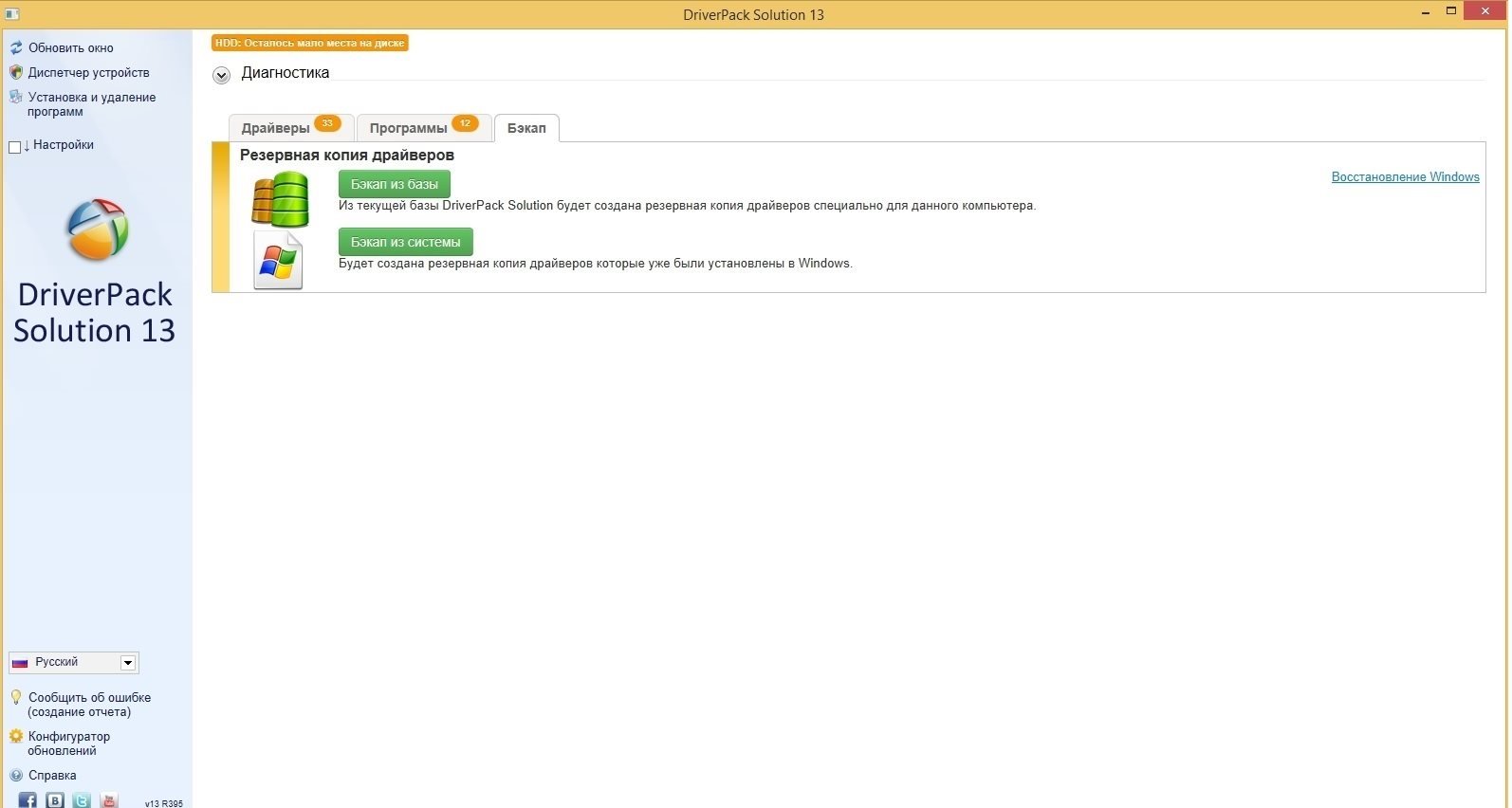
Task: Select the Бэкап tab
Action: click(x=526, y=127)
